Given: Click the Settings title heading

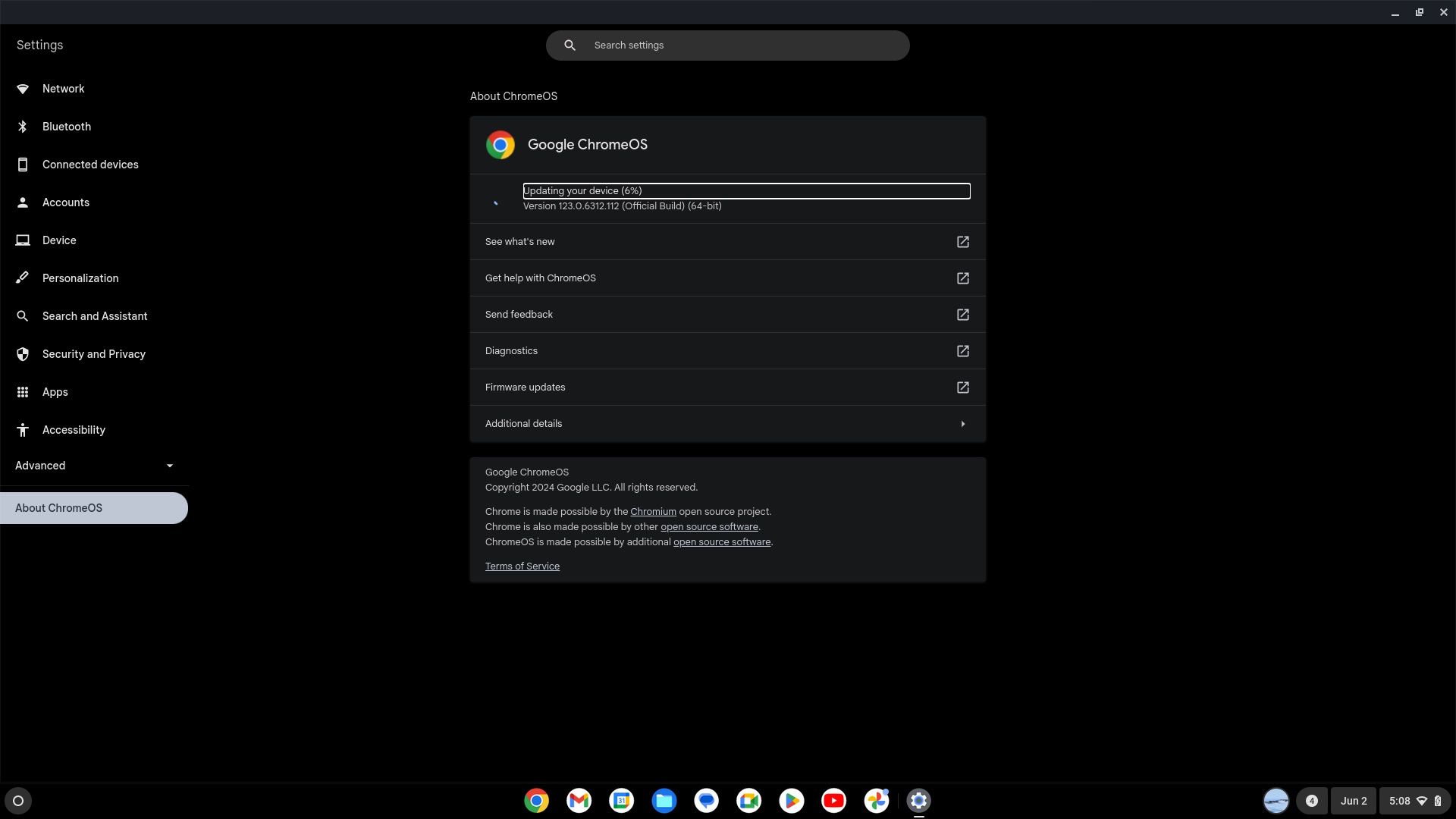Looking at the screenshot, I should (40, 45).
